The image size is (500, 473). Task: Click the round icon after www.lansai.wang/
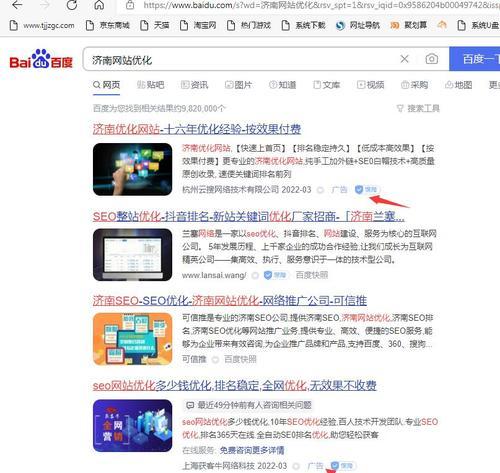(255, 275)
